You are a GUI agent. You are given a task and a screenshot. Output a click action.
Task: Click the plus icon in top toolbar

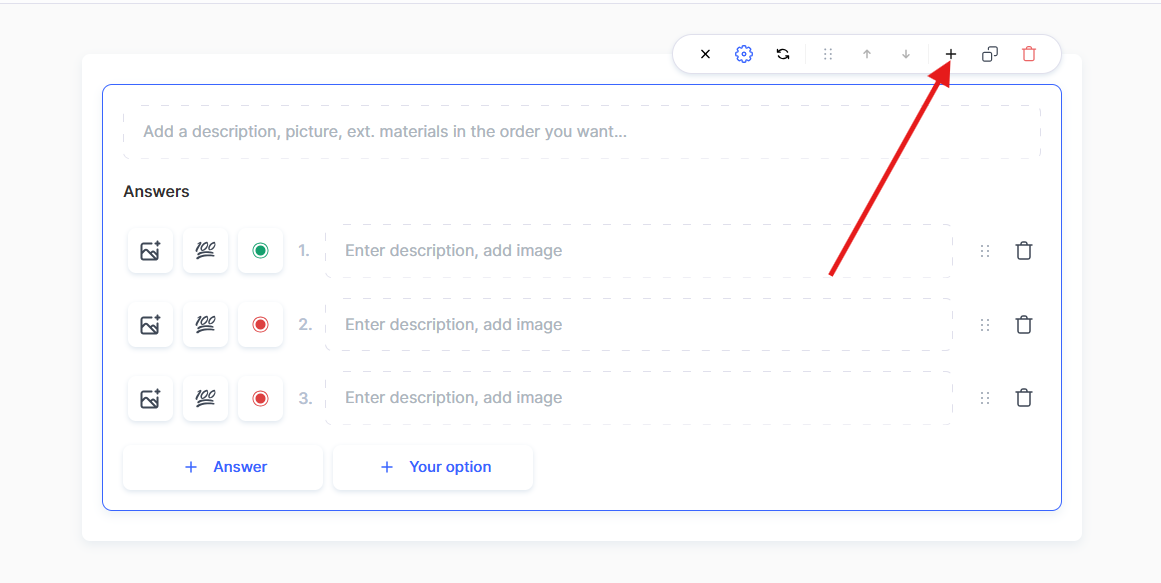(x=951, y=54)
